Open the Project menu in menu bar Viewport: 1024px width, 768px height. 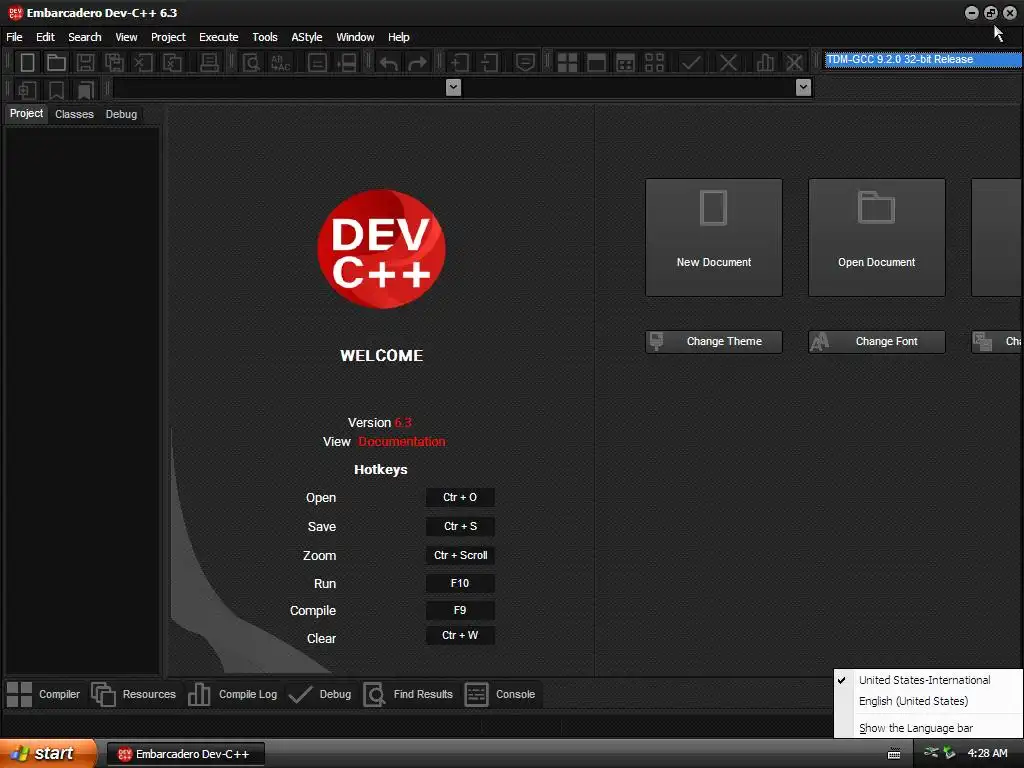tap(168, 37)
